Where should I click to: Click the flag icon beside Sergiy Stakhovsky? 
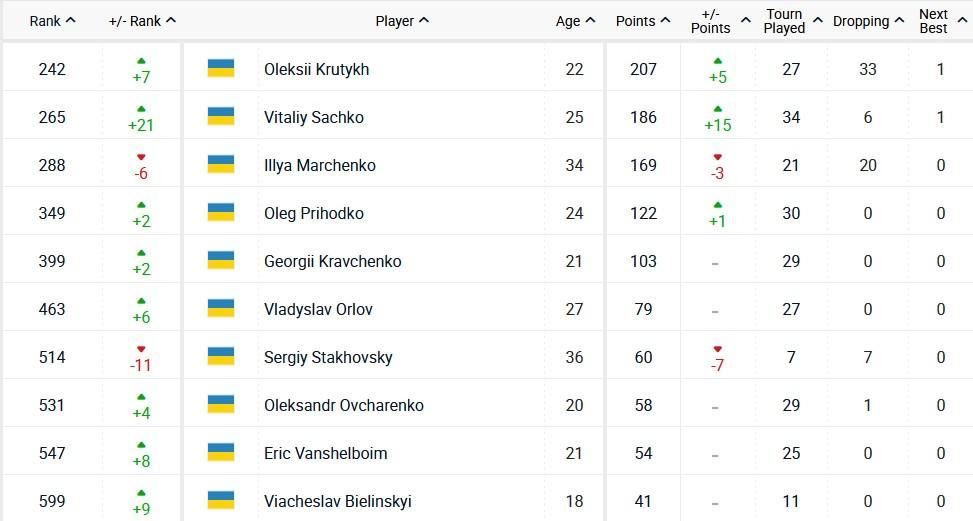tap(221, 357)
